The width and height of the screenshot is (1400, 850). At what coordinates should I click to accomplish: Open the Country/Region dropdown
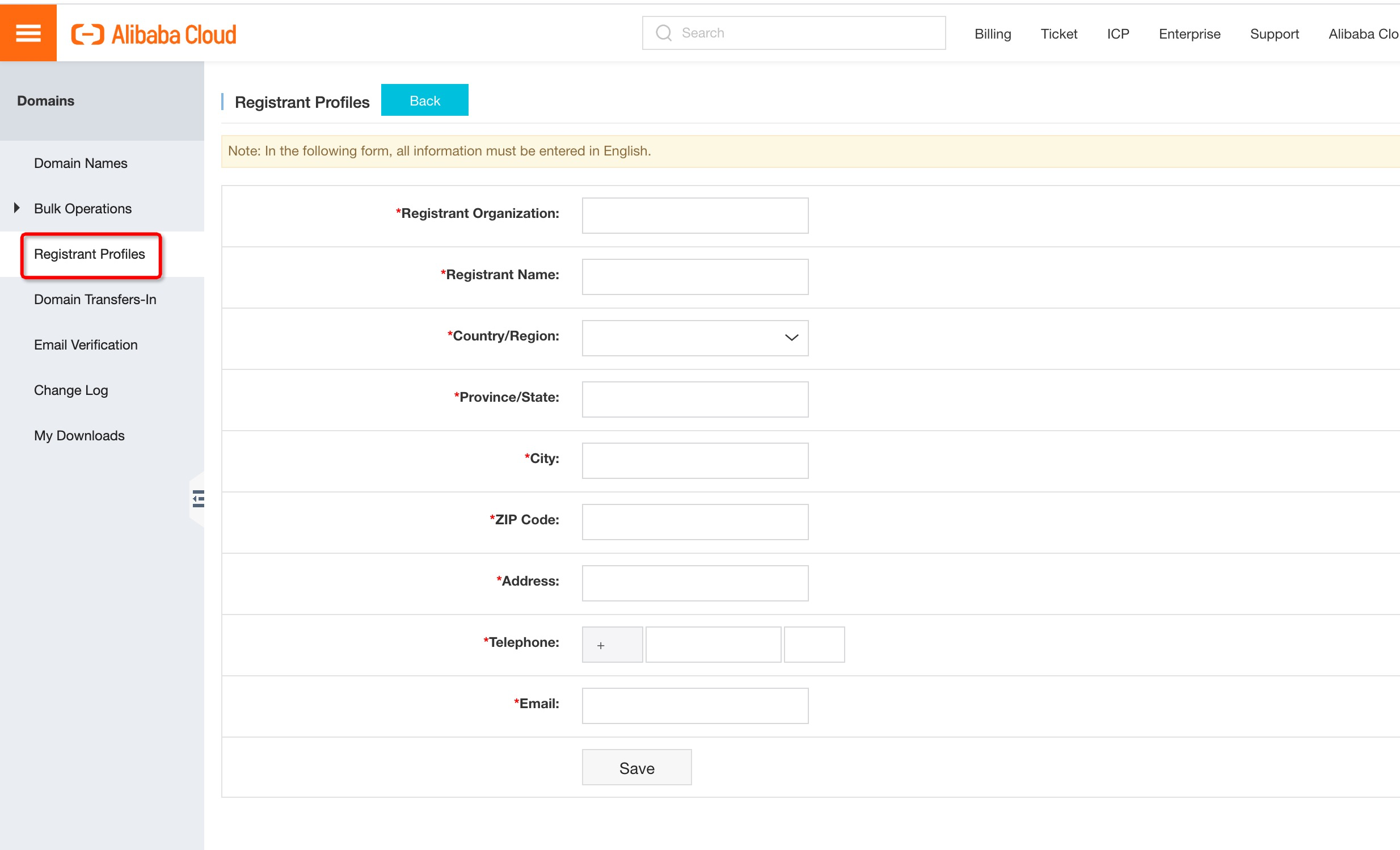(694, 338)
